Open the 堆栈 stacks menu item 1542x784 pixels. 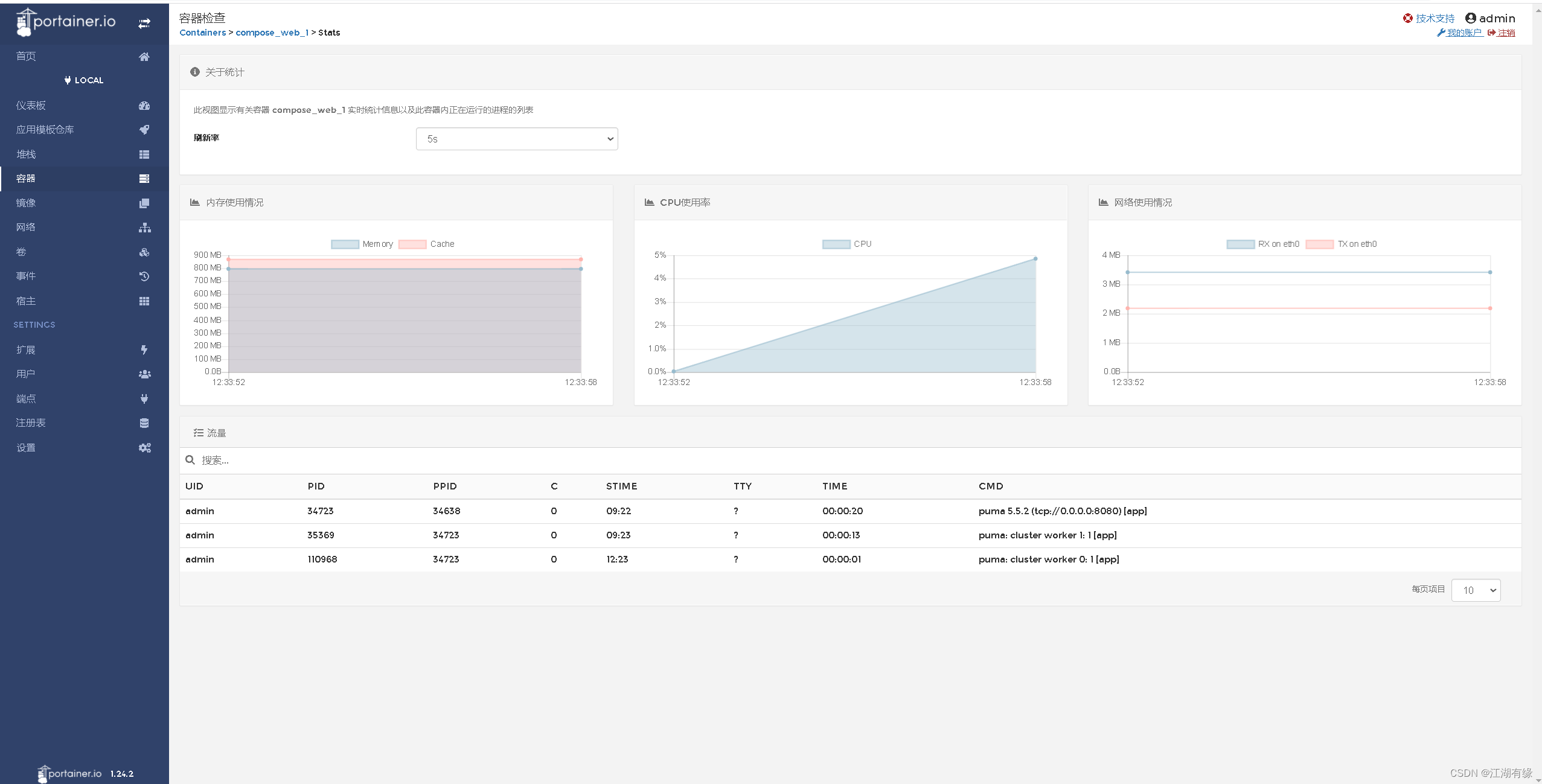coord(26,155)
